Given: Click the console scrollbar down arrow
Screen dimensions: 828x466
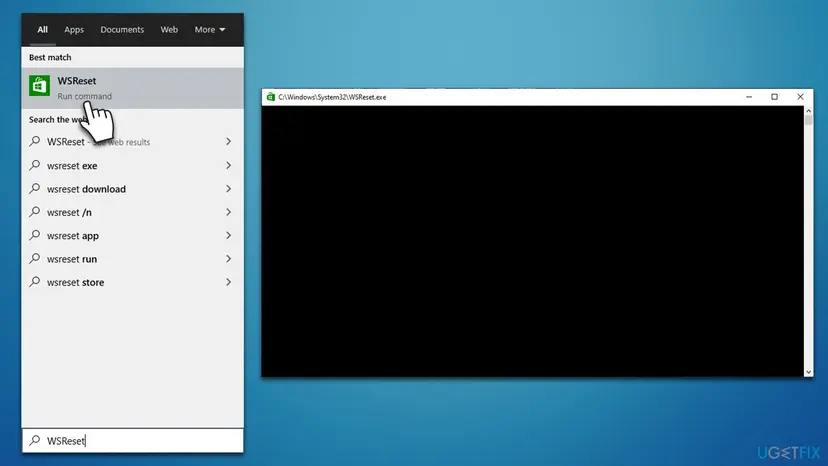Looking at the screenshot, I should point(808,372).
